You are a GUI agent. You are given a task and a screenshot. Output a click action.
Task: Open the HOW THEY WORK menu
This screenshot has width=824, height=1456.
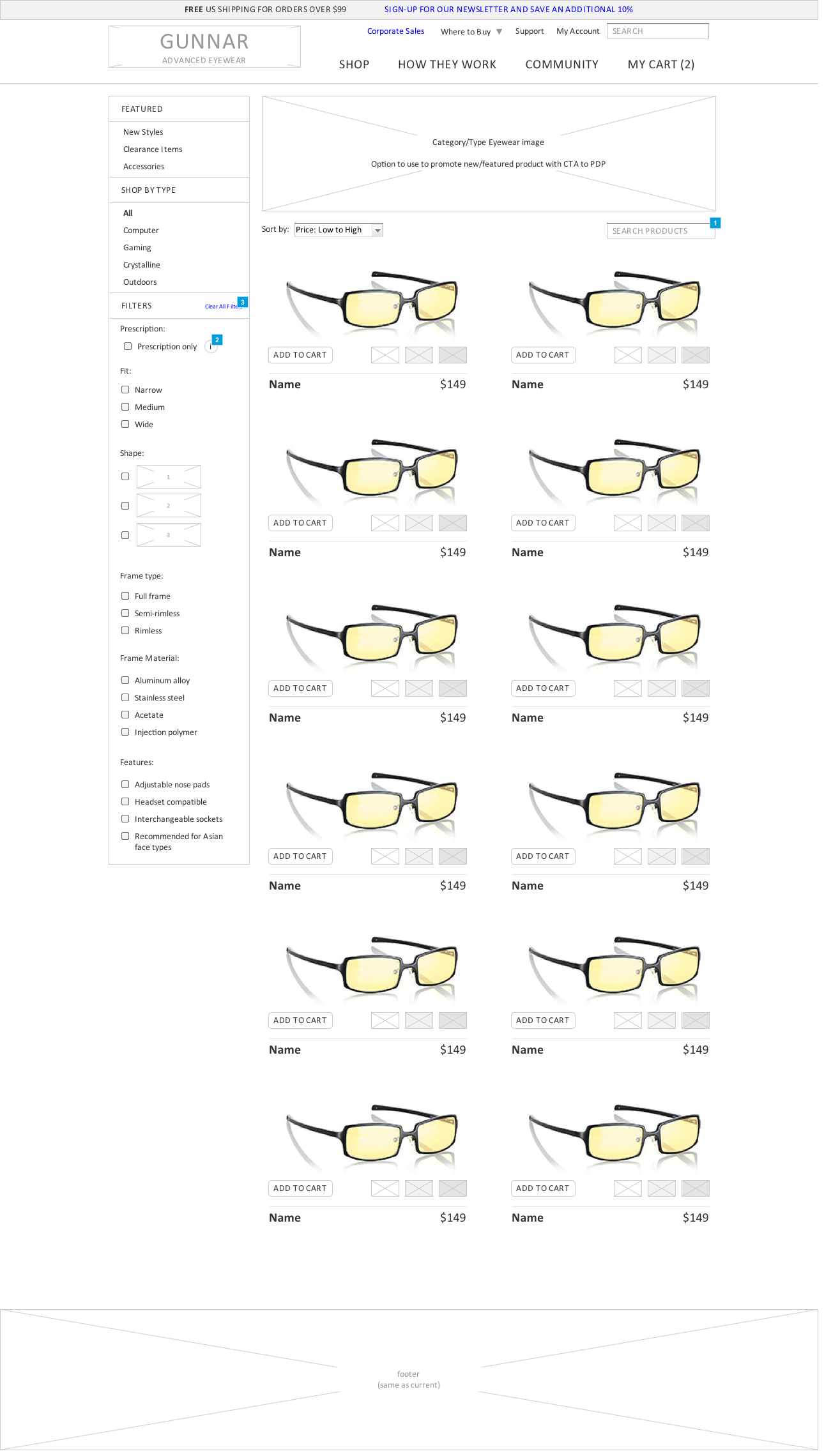point(447,64)
